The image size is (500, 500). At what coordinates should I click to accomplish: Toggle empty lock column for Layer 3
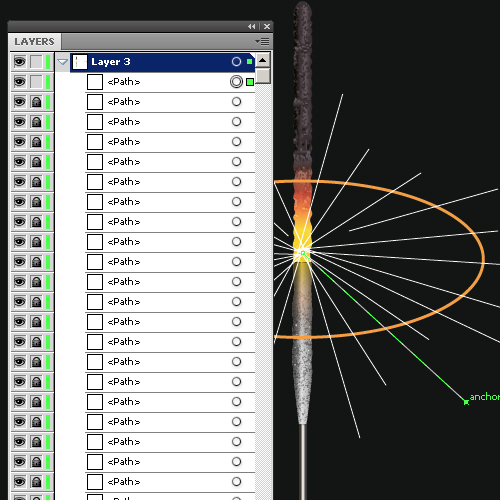(x=36, y=62)
